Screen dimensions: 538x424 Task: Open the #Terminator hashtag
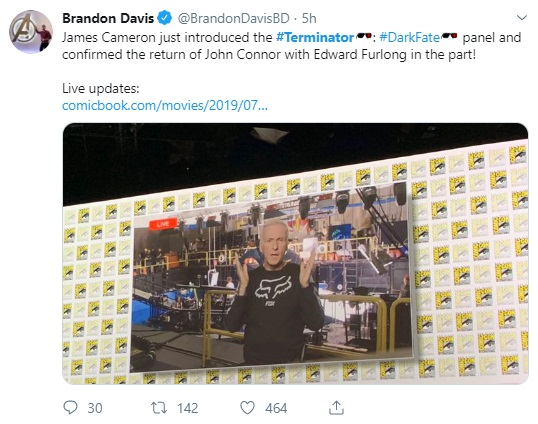click(315, 37)
